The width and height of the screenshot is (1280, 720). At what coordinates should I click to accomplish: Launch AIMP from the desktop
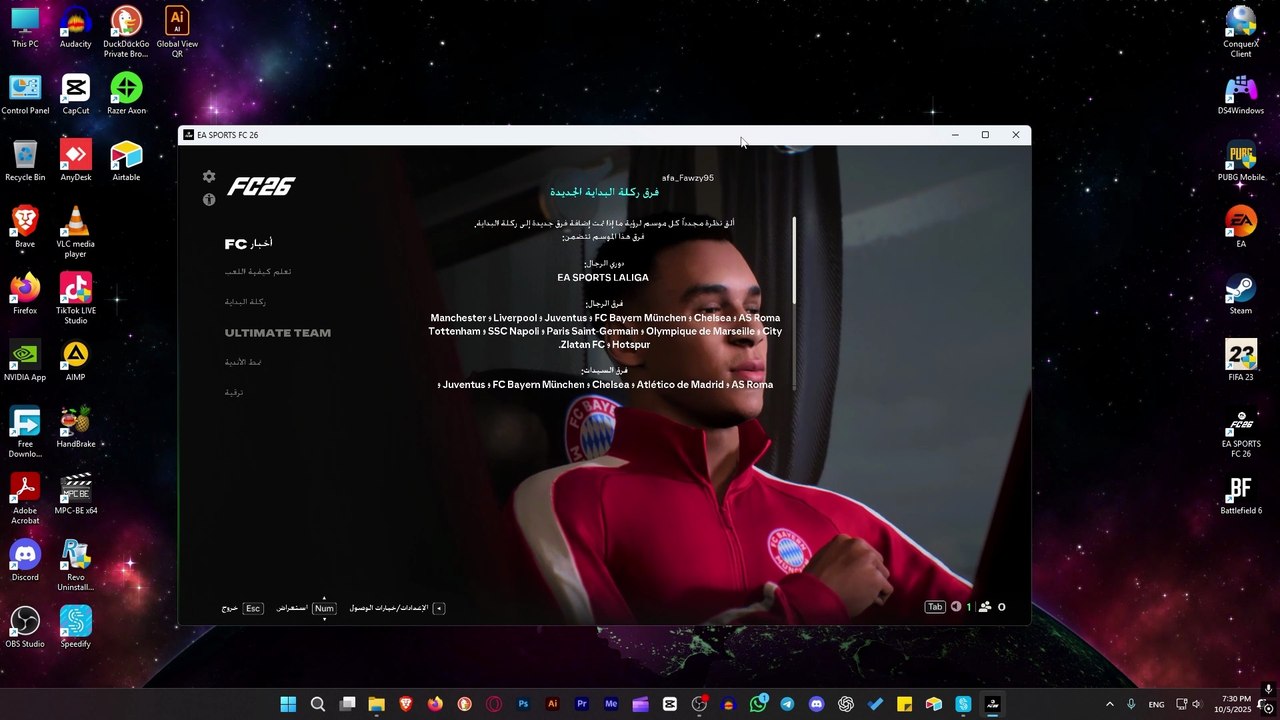[x=76, y=361]
